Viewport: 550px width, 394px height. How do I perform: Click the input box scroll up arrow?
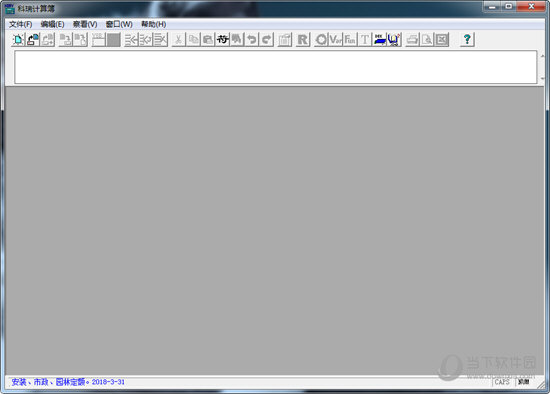click(x=542, y=56)
